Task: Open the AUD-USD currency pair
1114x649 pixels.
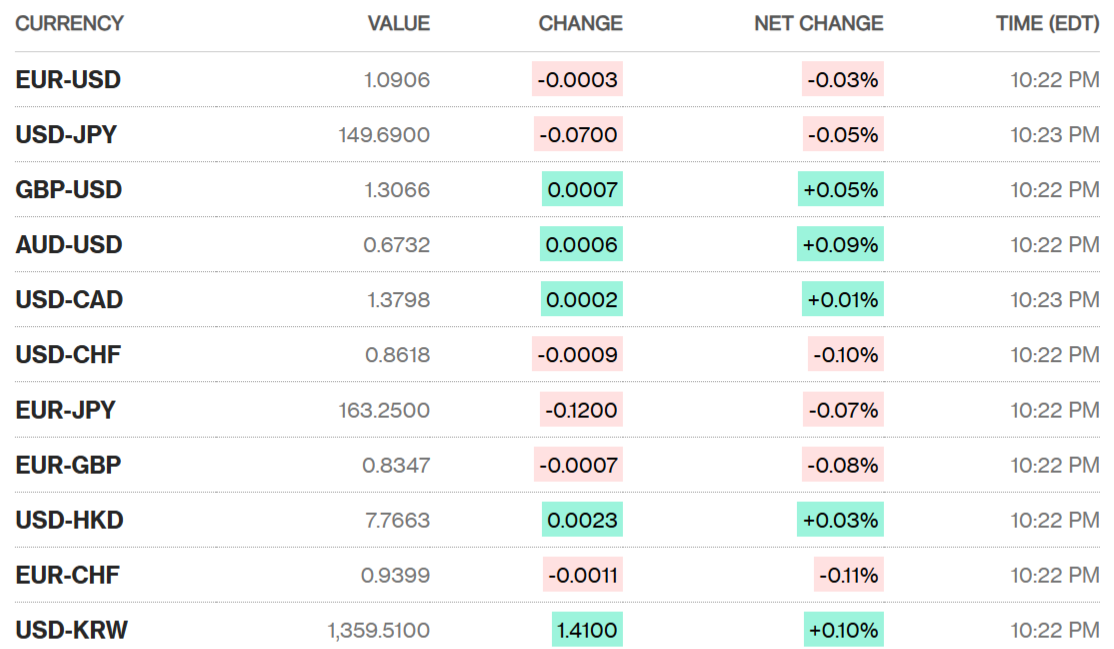Action: click(69, 245)
